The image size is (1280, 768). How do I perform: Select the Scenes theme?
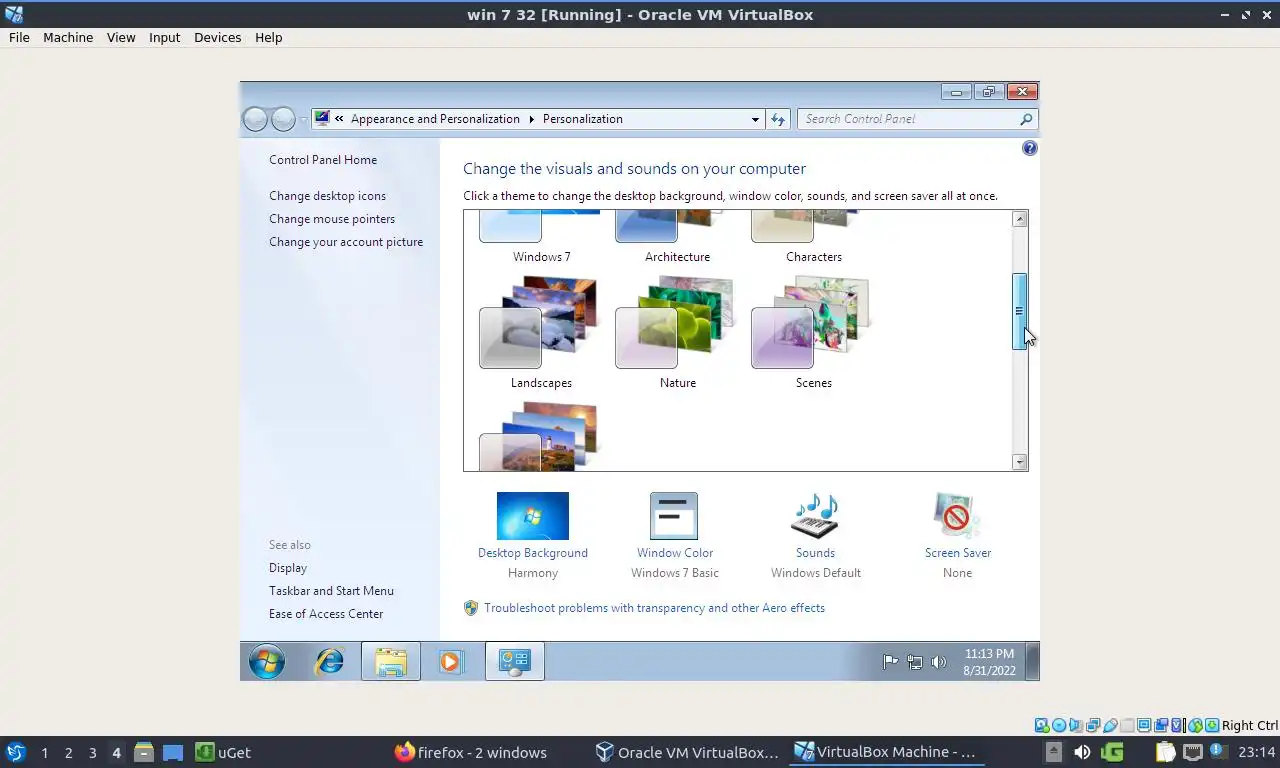pyautogui.click(x=813, y=333)
